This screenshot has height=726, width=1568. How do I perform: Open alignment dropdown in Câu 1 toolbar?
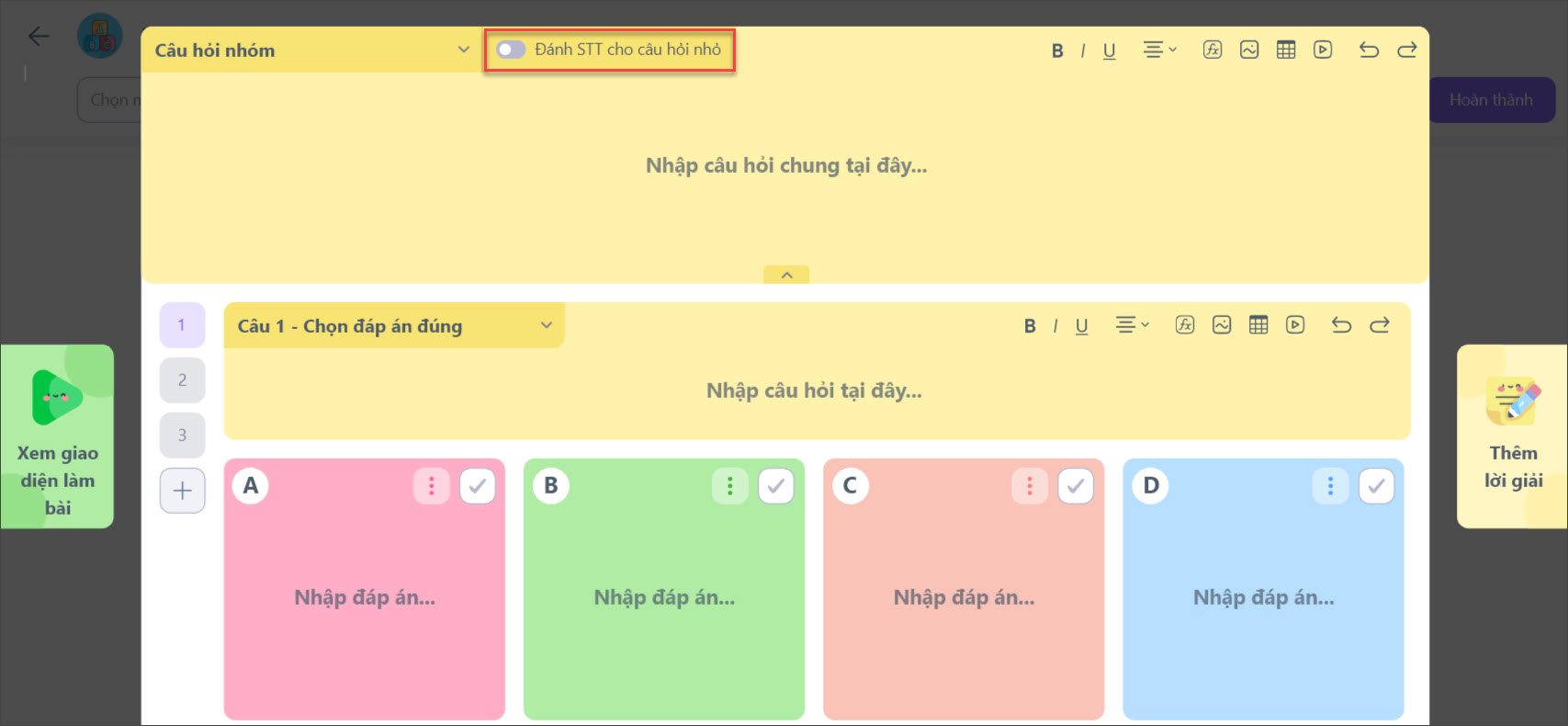pos(1133,325)
